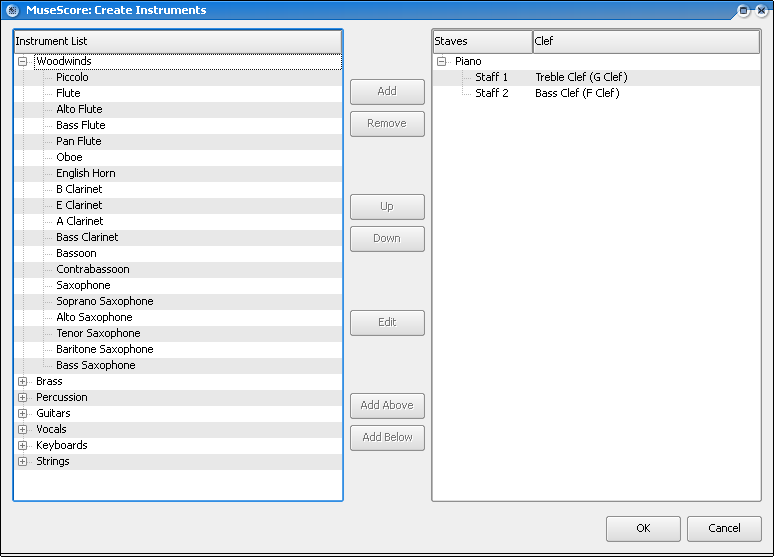
Task: Click the Clef column header
Action: (646, 41)
